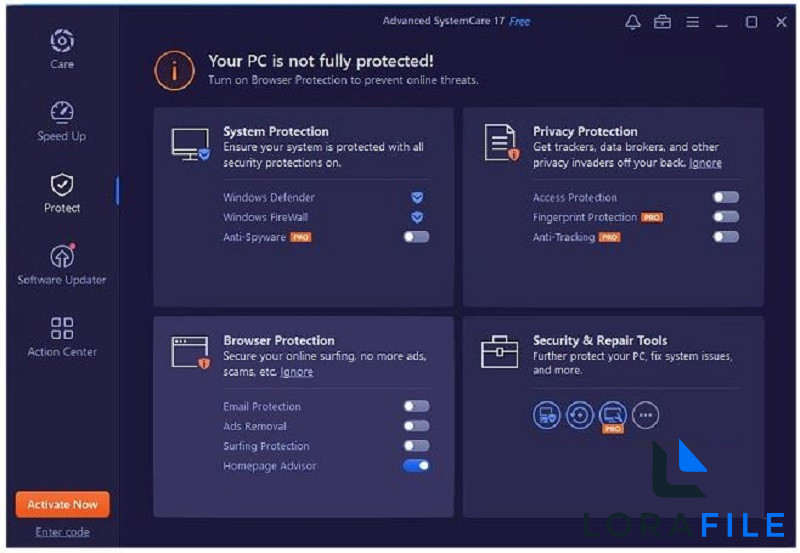Open the toolbox icon in title bar
Screen dimensions: 800x553
[x=662, y=22]
